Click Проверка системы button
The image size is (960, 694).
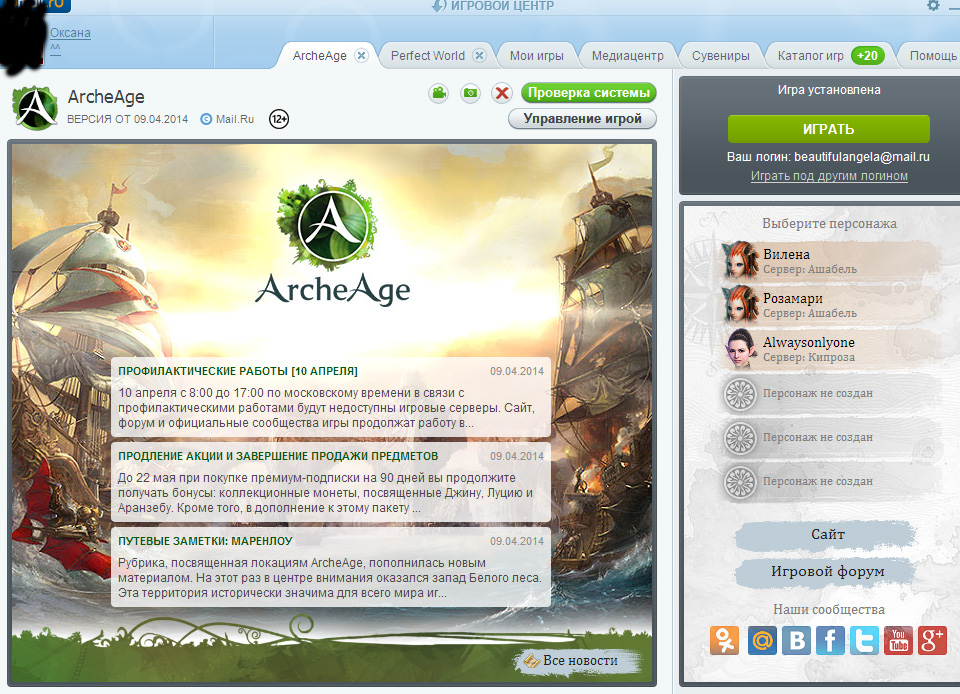589,92
